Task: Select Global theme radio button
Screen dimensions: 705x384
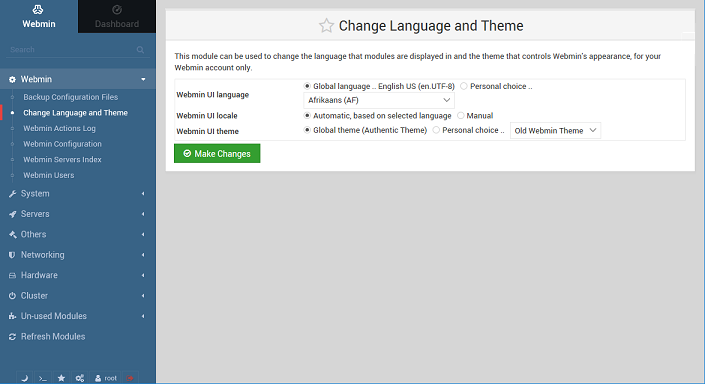Action: [307, 130]
